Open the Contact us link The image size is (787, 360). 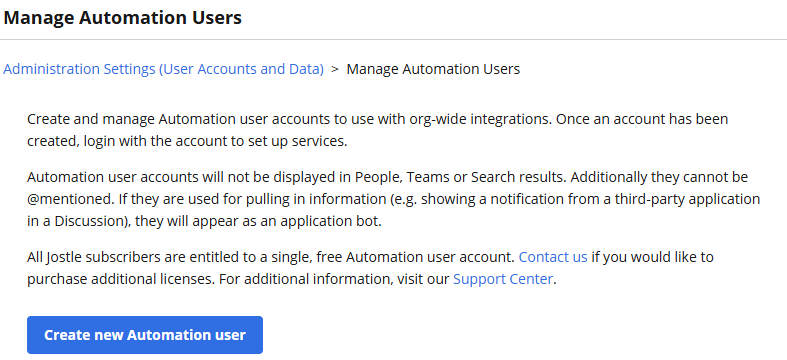pos(553,257)
